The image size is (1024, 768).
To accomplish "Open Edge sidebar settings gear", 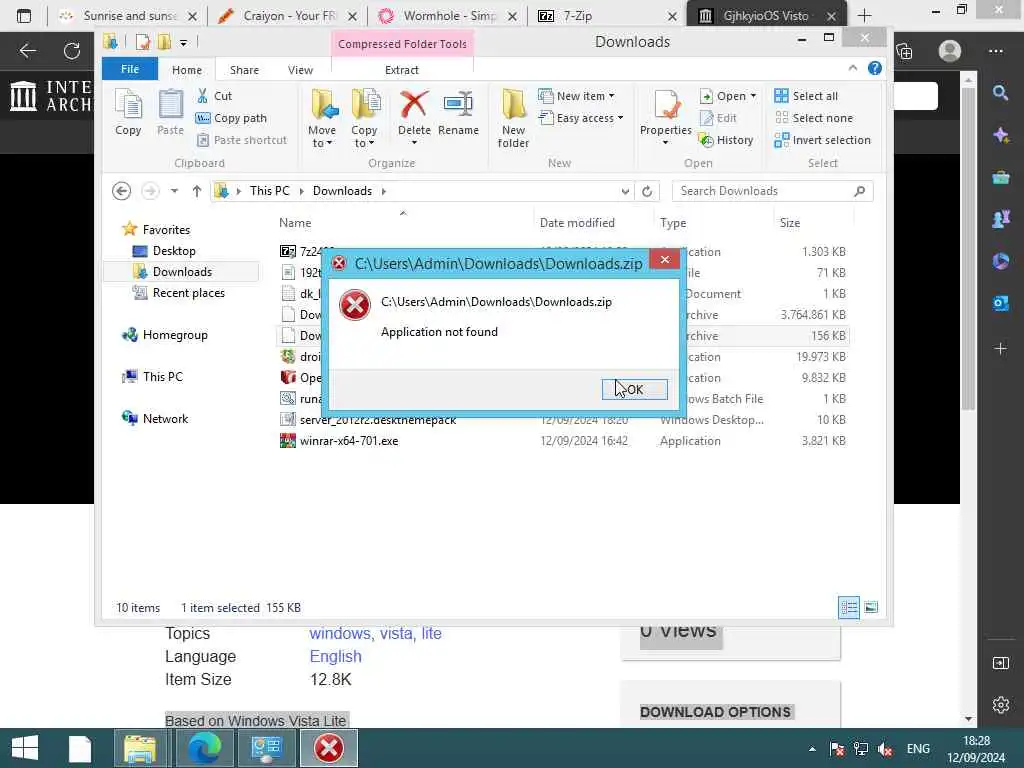I will 1000,705.
